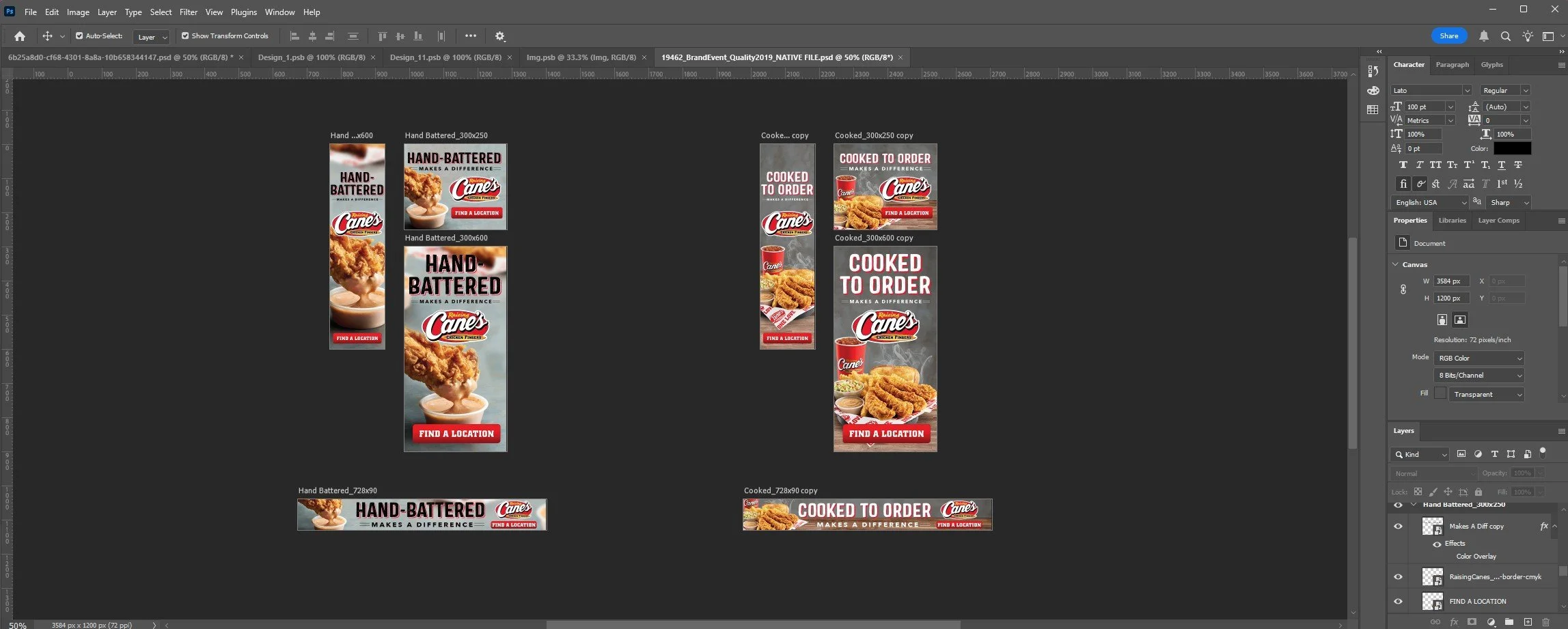
Task: Close the Img.psb document tab
Action: tap(644, 57)
